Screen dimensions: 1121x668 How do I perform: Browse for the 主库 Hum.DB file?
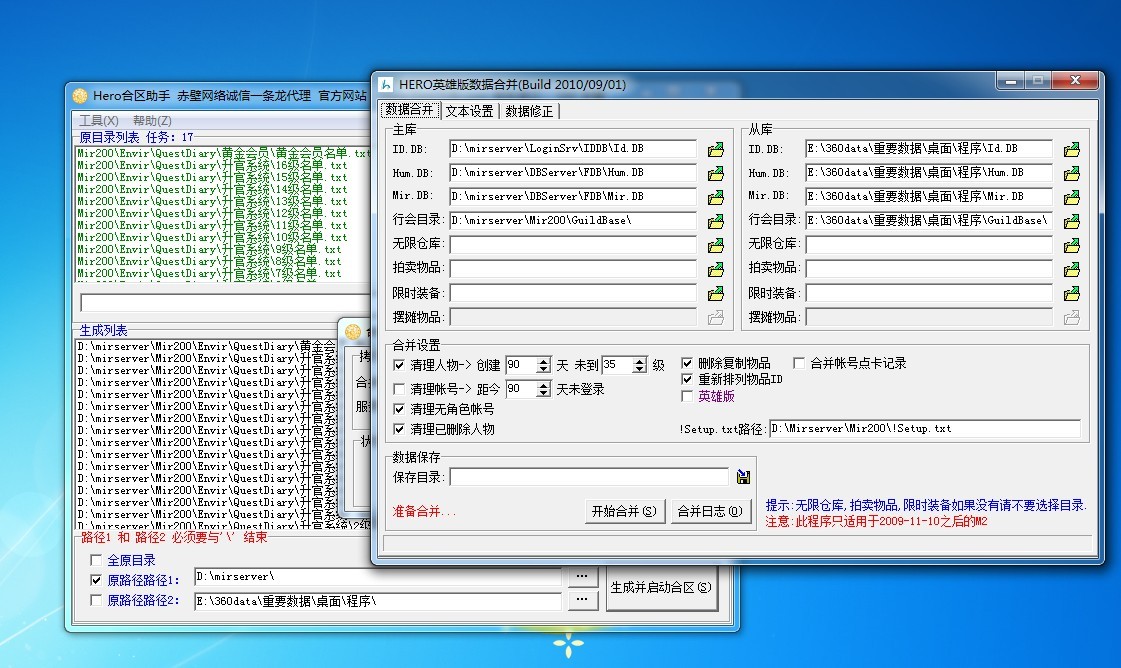pyautogui.click(x=715, y=173)
